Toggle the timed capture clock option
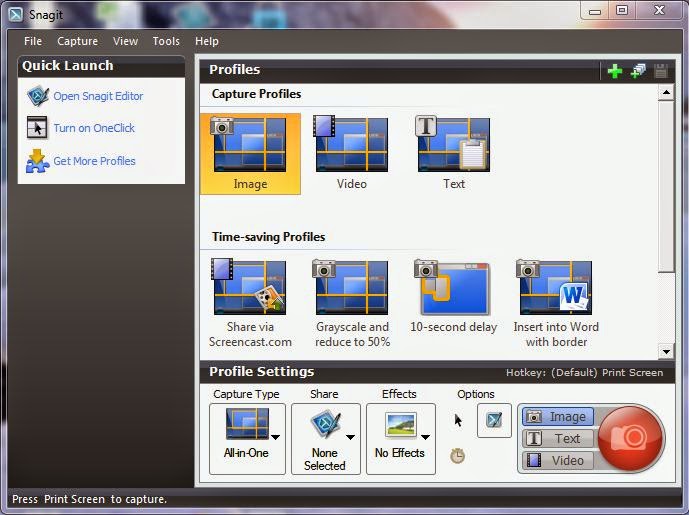The image size is (689, 515). coord(457,456)
